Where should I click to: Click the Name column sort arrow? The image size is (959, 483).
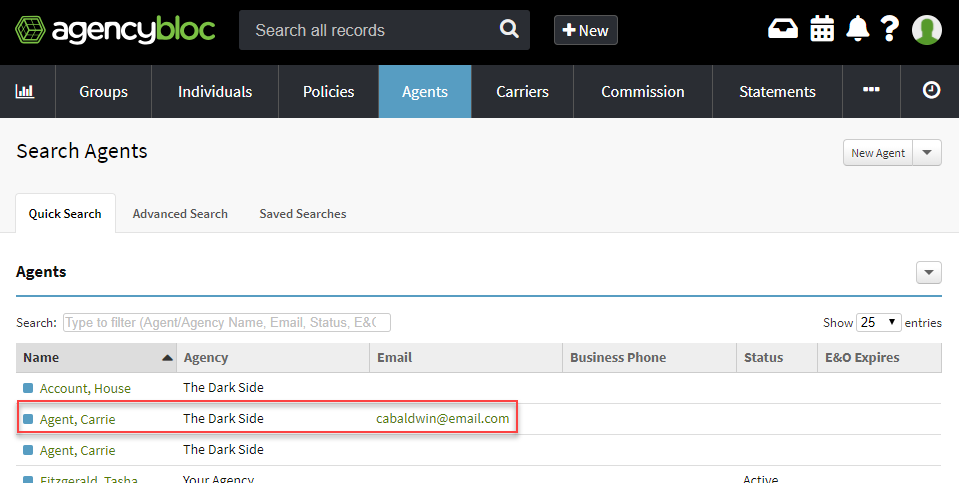pos(167,358)
